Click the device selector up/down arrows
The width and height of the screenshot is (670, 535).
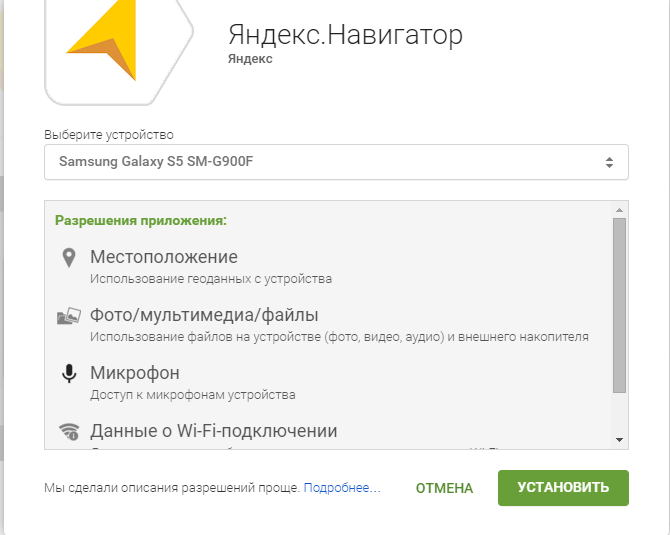[609, 162]
